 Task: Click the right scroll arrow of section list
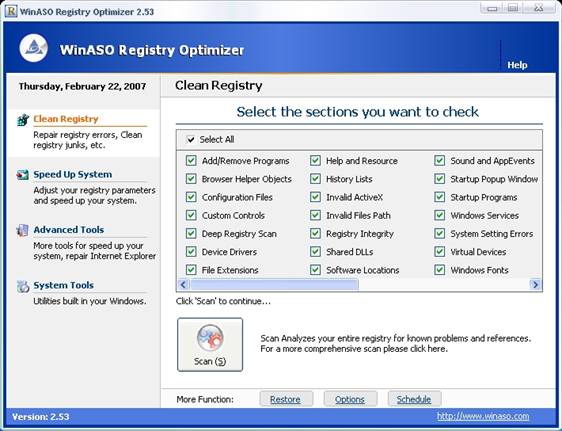[x=535, y=285]
